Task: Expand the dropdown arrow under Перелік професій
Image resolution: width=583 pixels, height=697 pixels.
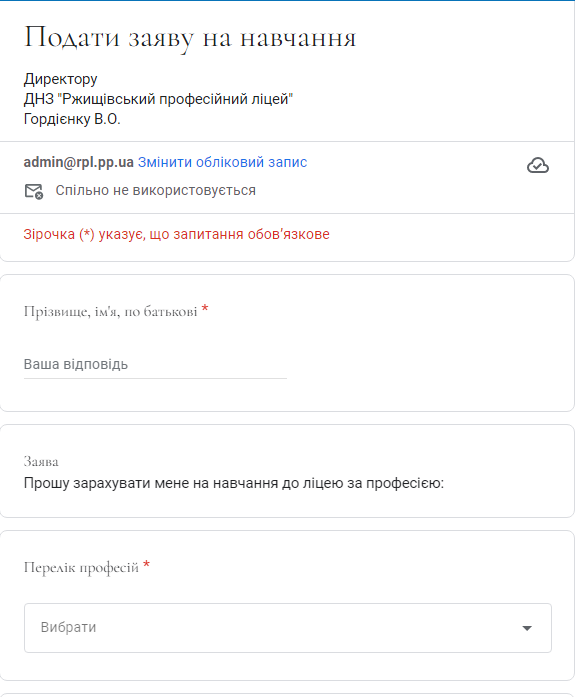Action: point(527,628)
